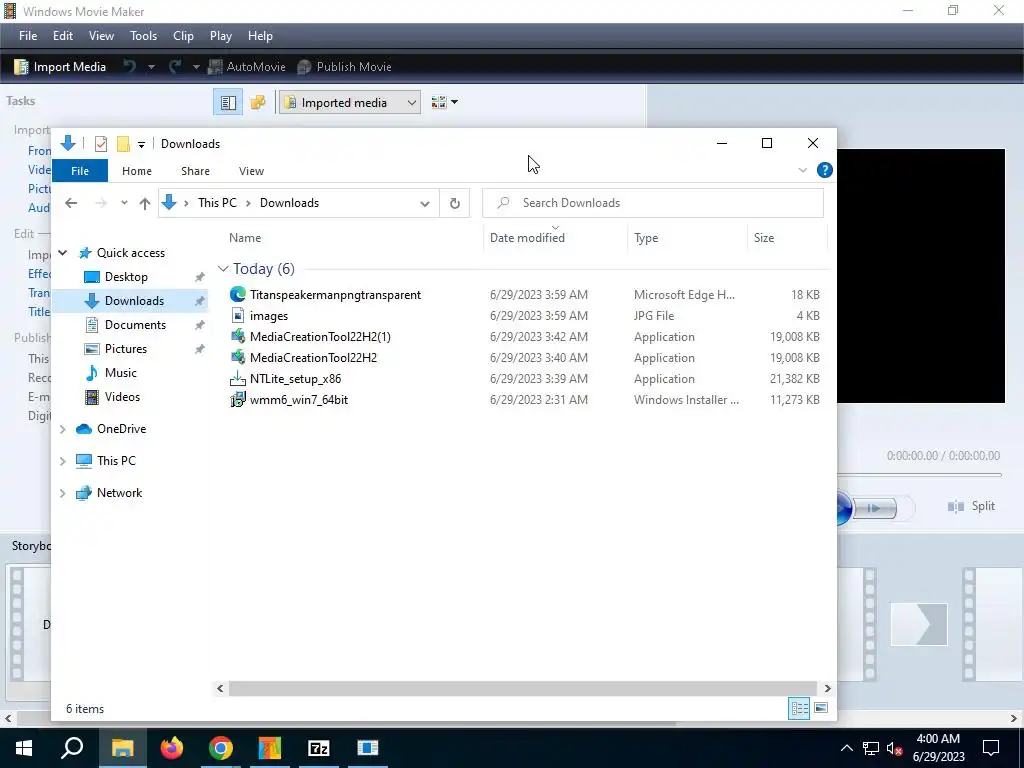Screen dimensions: 1024x768
Task: Switch to Details view icon
Action: coord(799,709)
